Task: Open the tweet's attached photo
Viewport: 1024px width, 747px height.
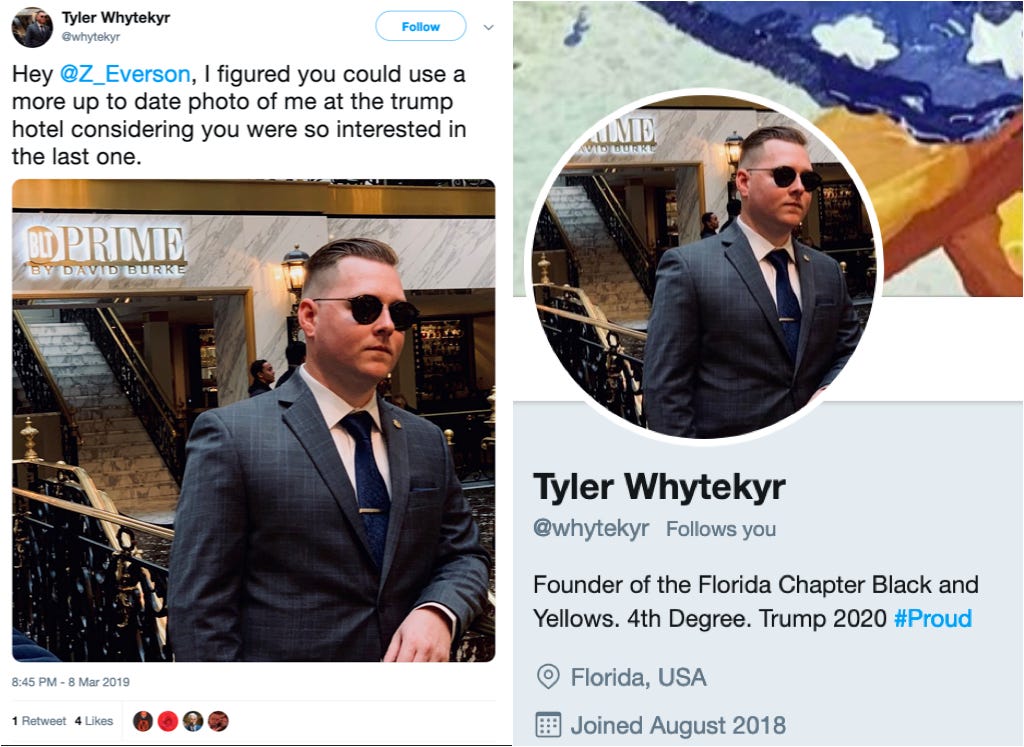Action: pos(253,420)
